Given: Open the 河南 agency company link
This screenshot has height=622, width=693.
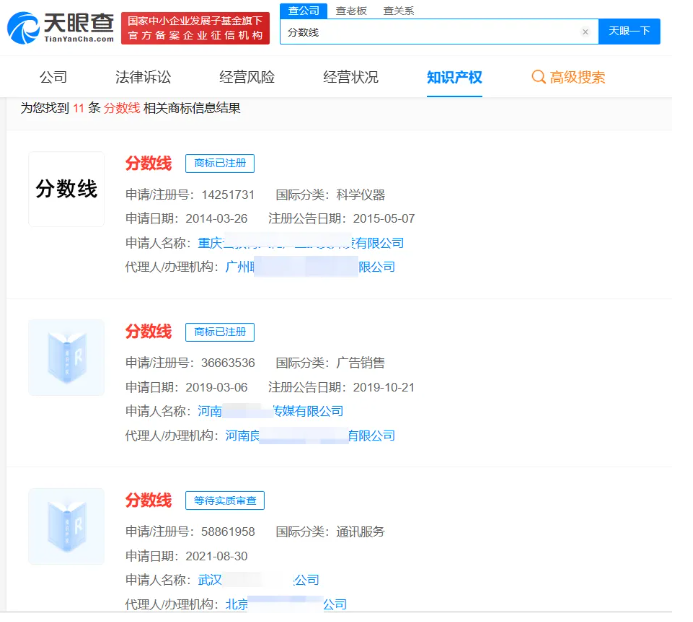Looking at the screenshot, I should coord(310,435).
